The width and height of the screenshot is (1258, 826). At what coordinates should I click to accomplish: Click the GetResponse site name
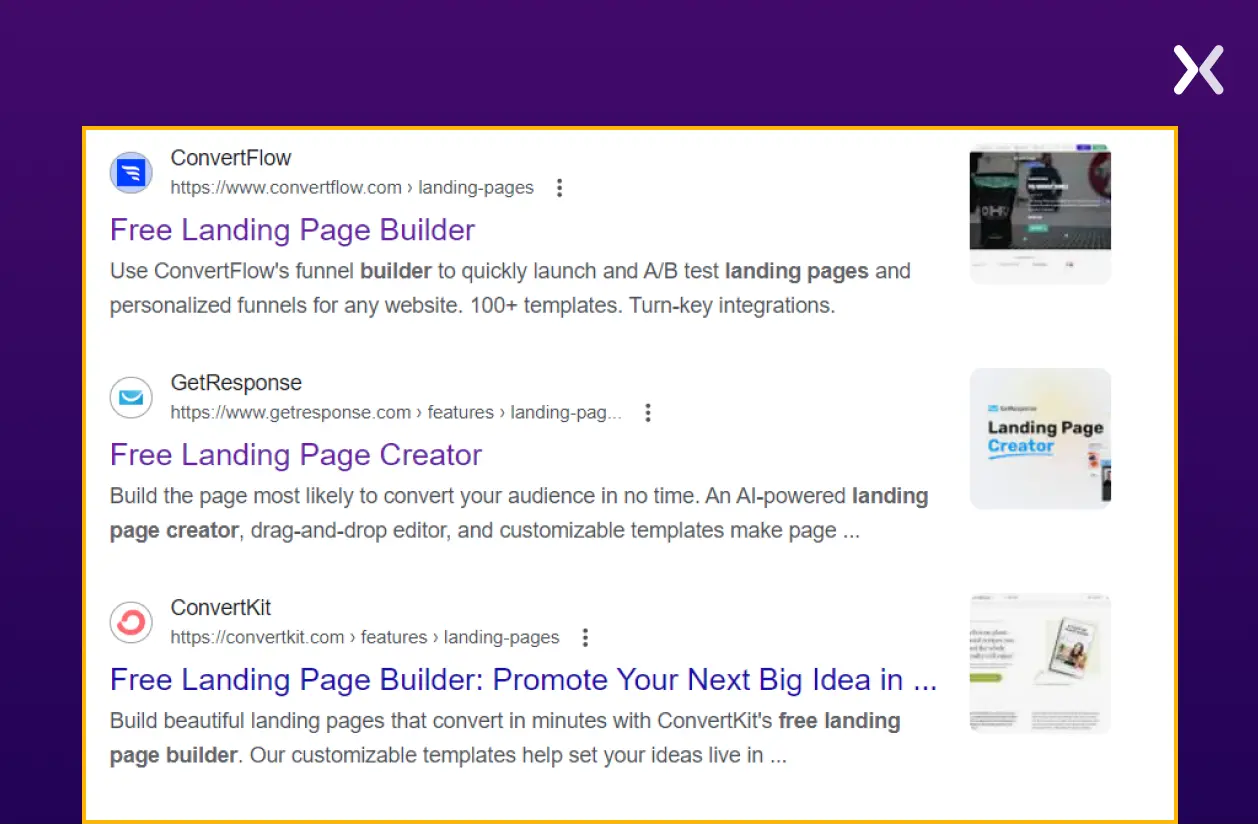236,383
